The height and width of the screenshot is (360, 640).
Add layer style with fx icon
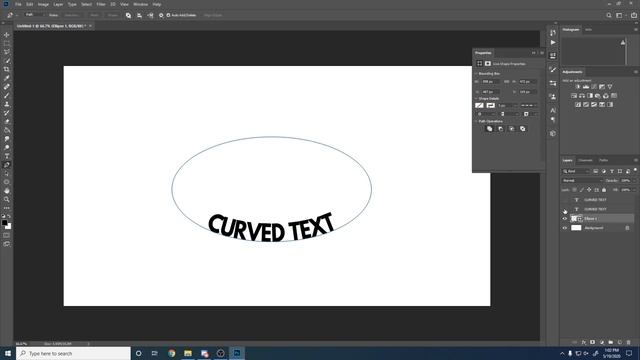584,342
